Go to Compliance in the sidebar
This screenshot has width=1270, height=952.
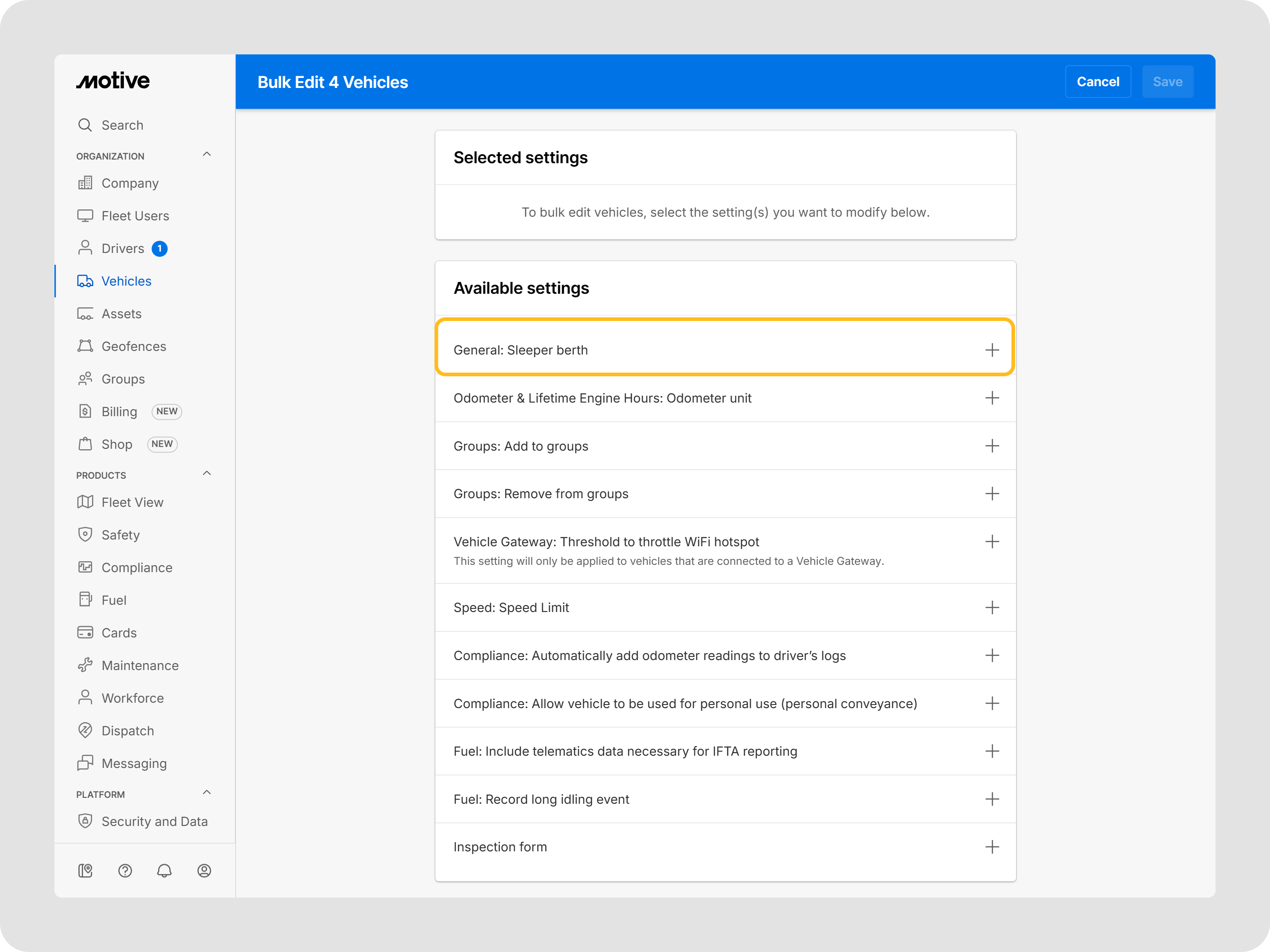pos(137,568)
